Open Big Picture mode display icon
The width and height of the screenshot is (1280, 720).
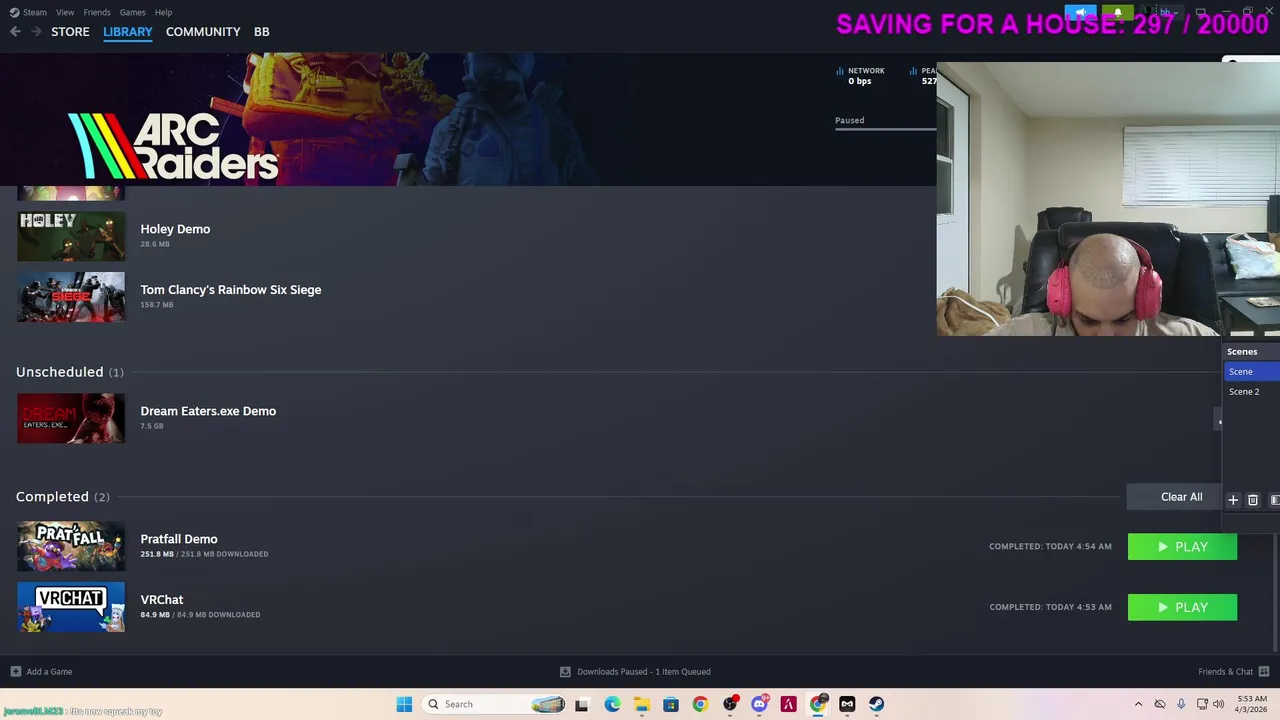tap(1201, 12)
